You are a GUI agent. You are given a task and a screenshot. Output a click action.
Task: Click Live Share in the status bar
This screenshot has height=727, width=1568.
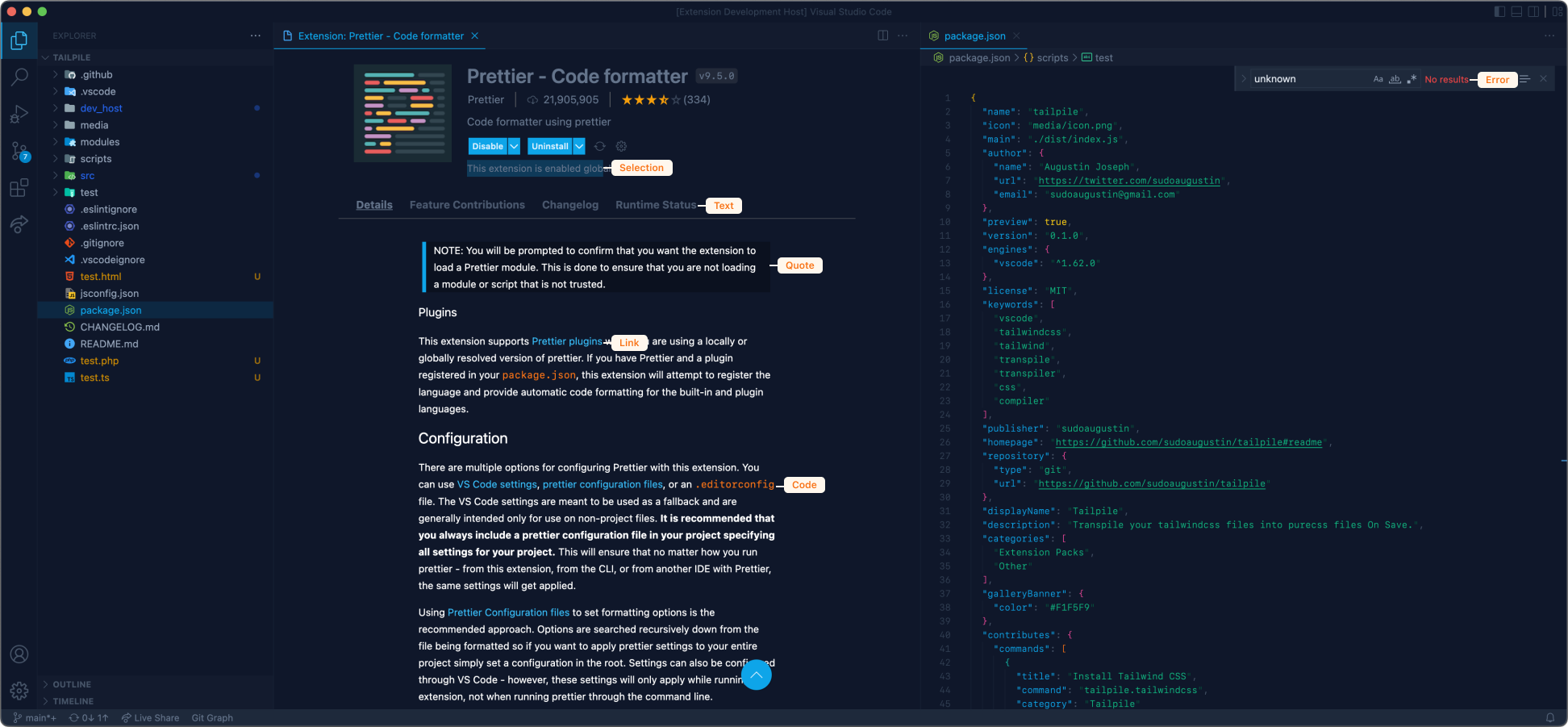pyautogui.click(x=151, y=718)
